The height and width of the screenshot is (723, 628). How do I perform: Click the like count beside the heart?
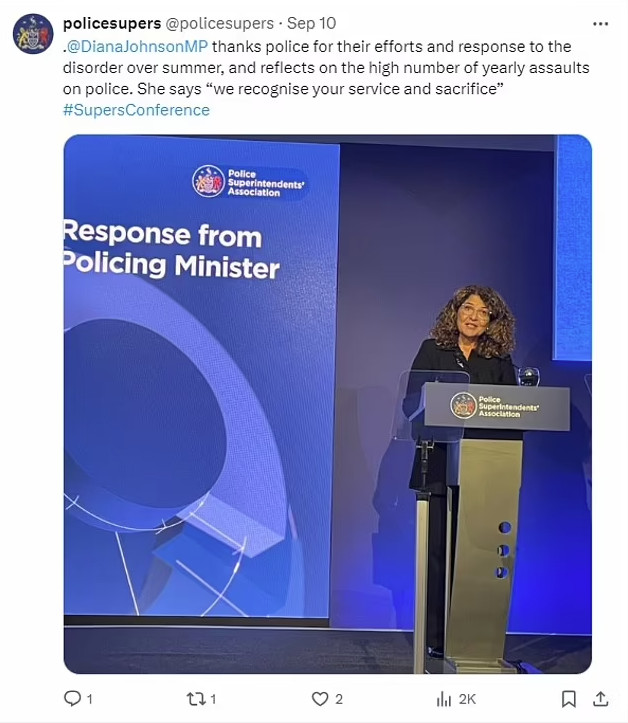point(341,699)
